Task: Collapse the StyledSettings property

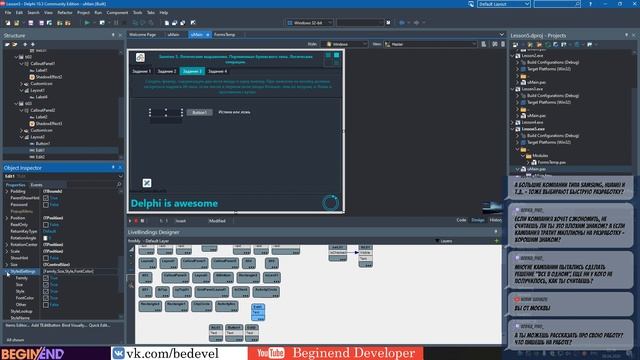Action: point(7,271)
